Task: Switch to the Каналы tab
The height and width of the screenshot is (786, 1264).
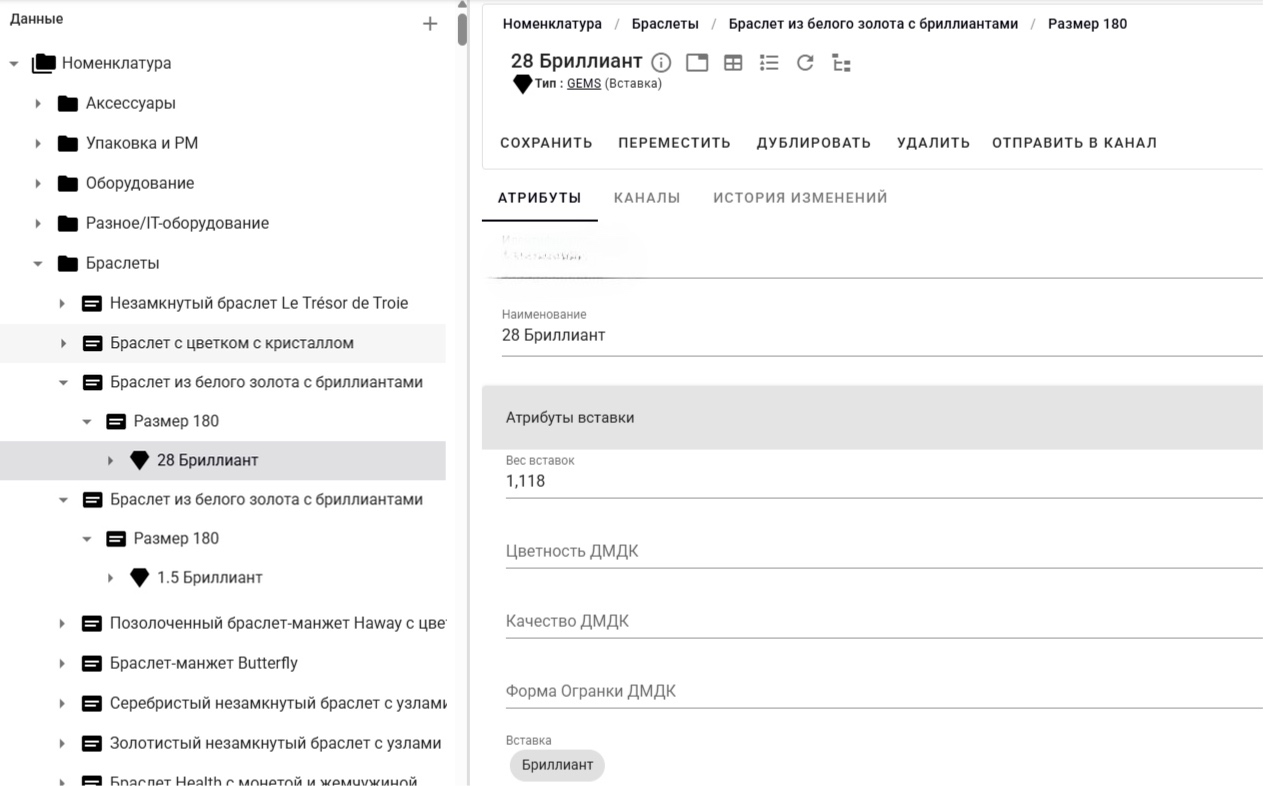Action: pos(647,198)
